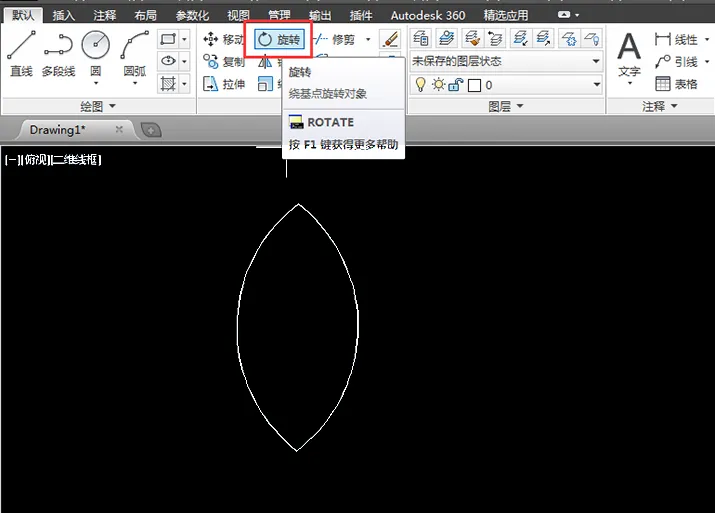Open the hatch tool dropdown arrow
The height and width of the screenshot is (513, 715).
point(184,83)
